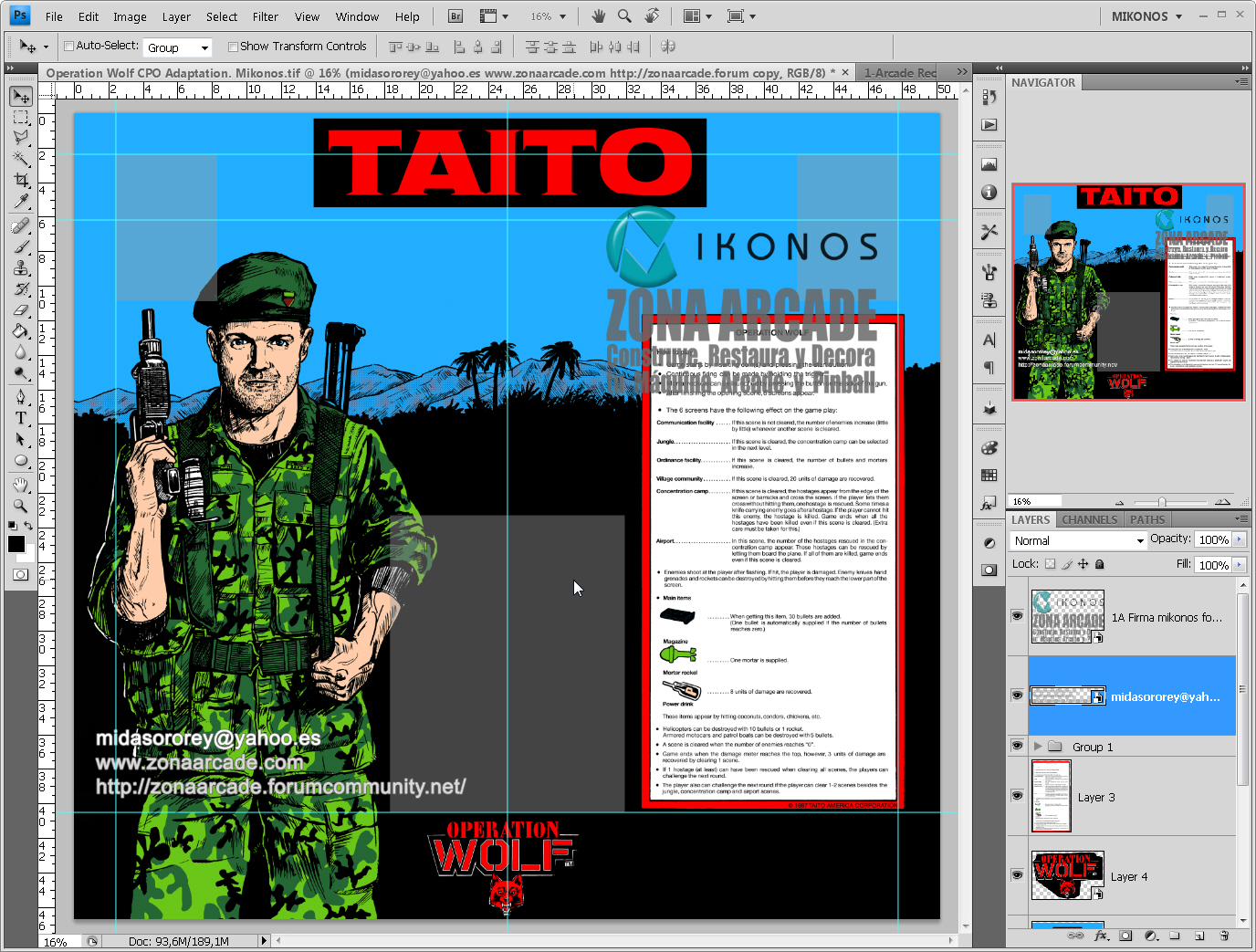The width and height of the screenshot is (1256, 952).
Task: Switch to the Channels tab
Action: tap(1089, 518)
